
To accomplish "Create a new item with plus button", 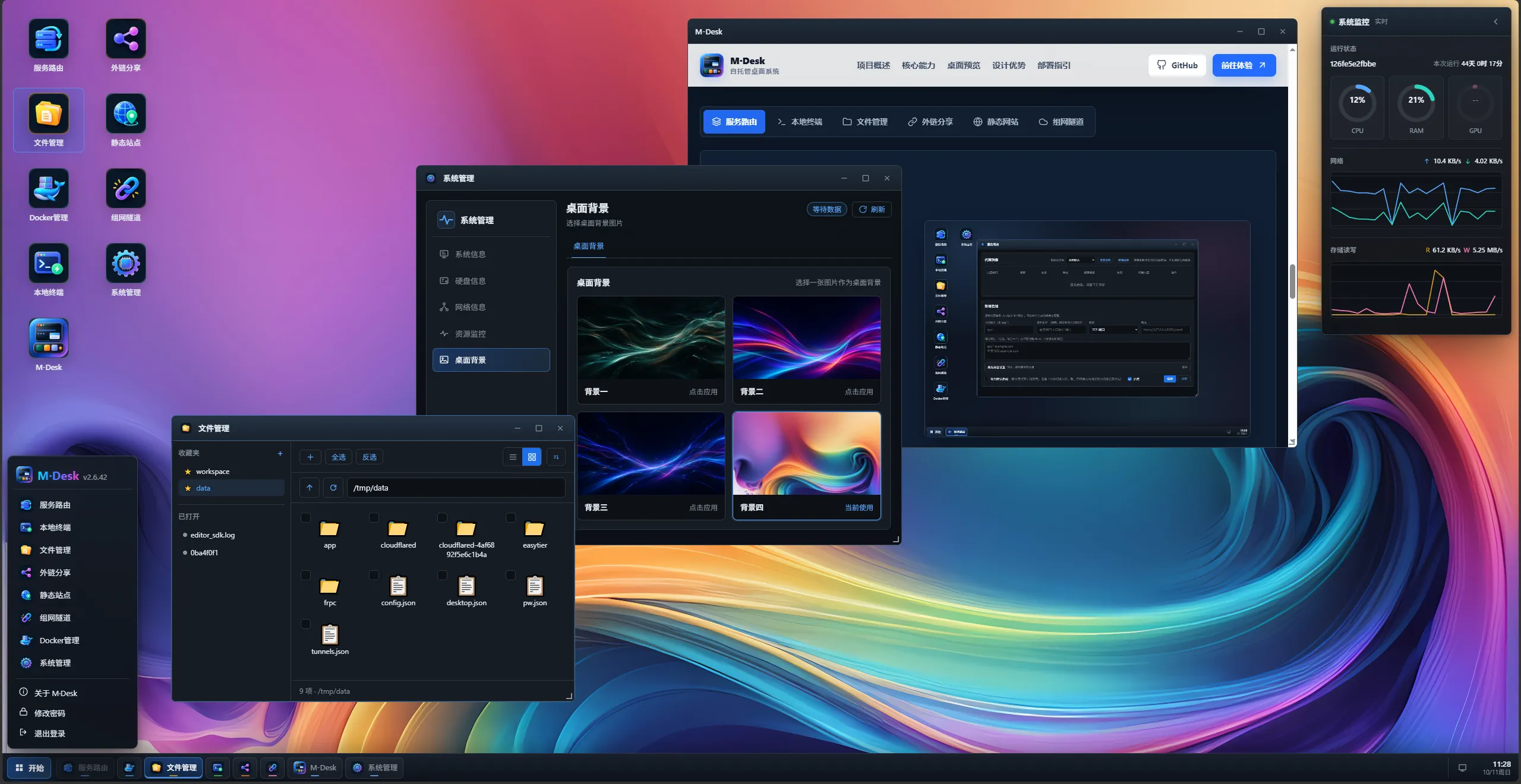I will pyautogui.click(x=310, y=457).
